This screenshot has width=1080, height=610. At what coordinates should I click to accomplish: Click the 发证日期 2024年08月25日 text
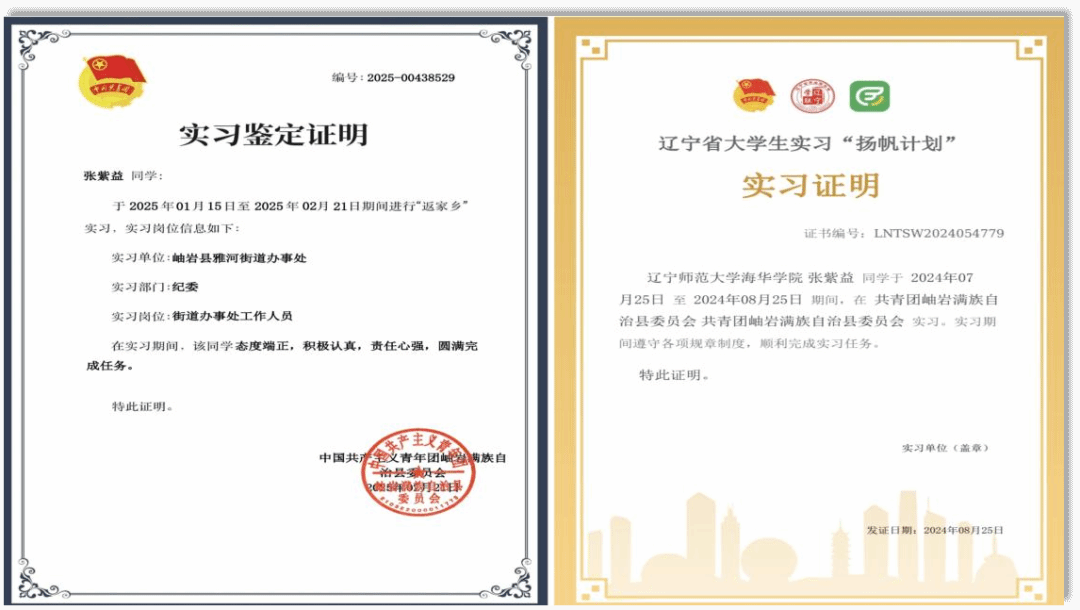(x=934, y=530)
